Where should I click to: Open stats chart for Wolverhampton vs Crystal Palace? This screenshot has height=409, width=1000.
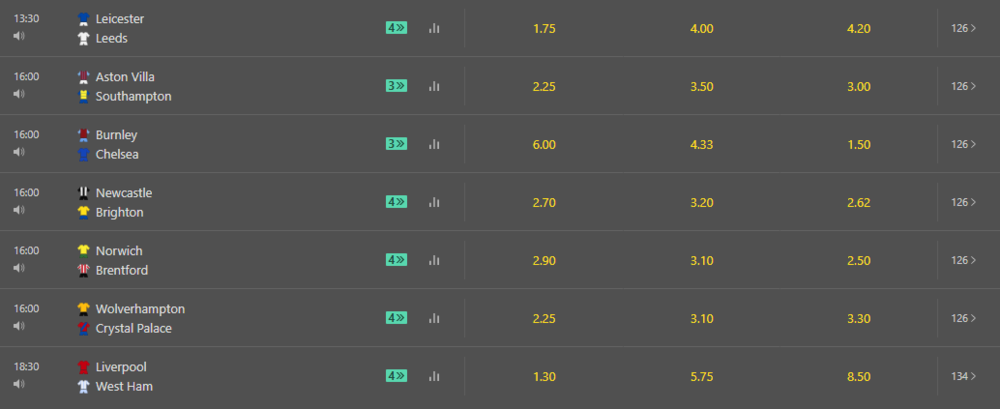pos(434,318)
